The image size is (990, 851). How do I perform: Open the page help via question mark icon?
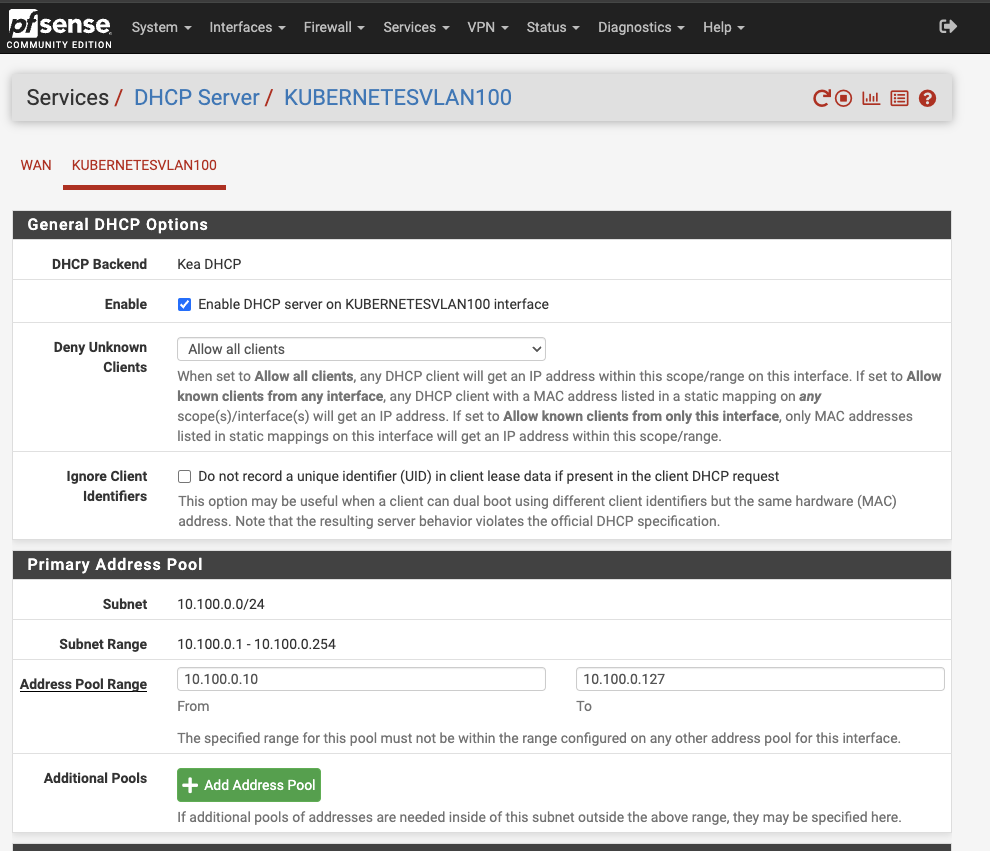click(x=927, y=98)
